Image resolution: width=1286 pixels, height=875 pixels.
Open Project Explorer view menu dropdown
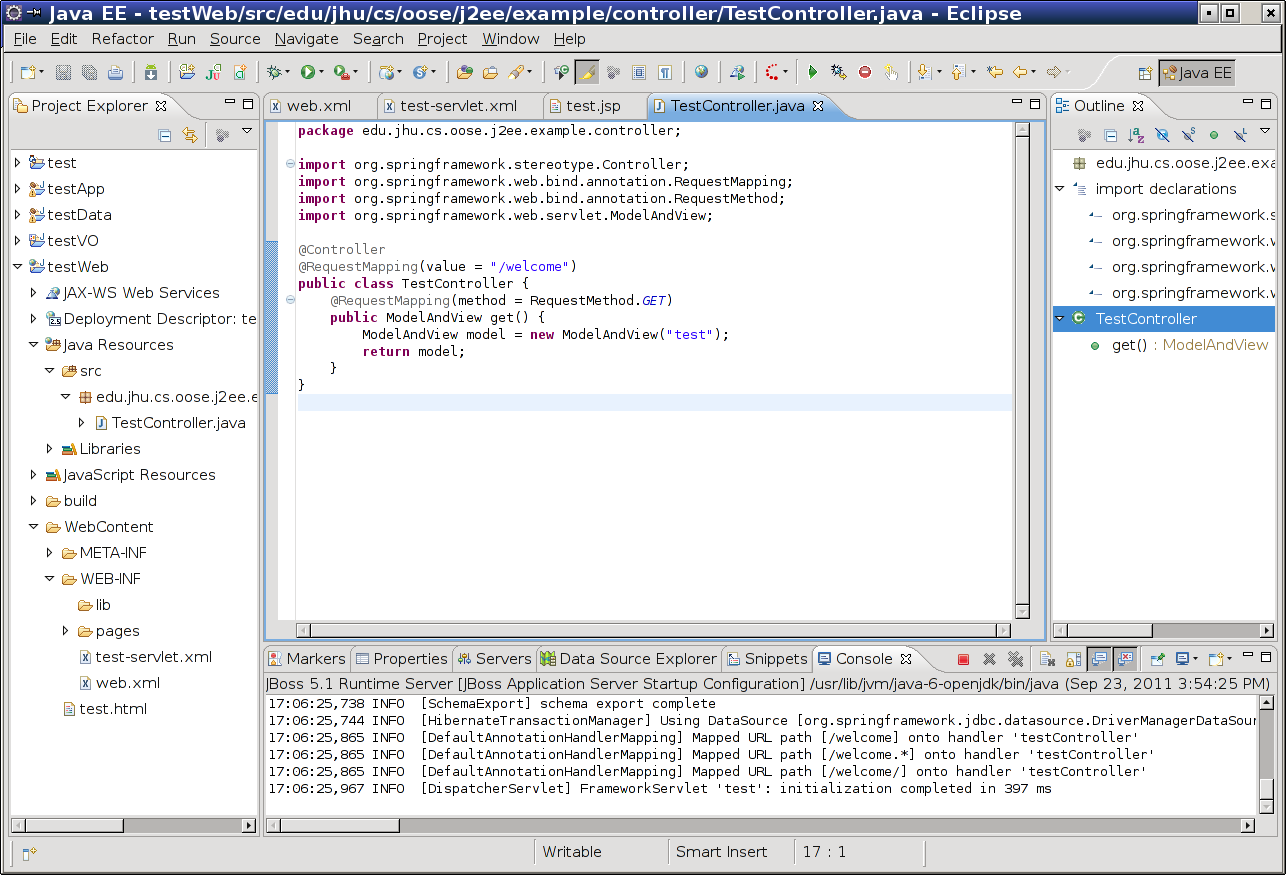[246, 133]
